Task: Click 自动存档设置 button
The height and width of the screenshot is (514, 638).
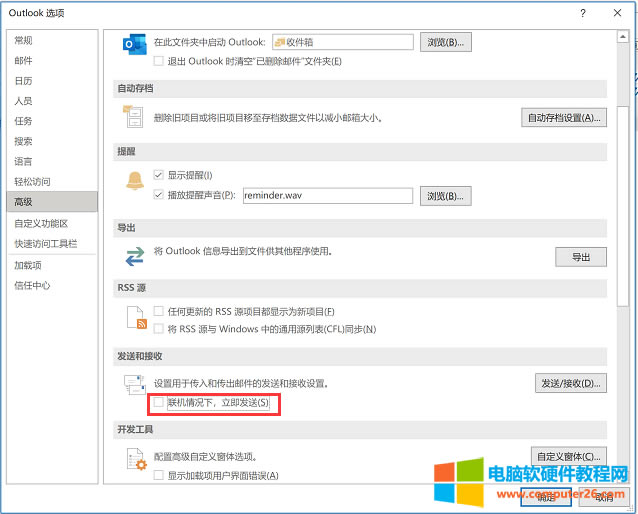Action: click(564, 118)
